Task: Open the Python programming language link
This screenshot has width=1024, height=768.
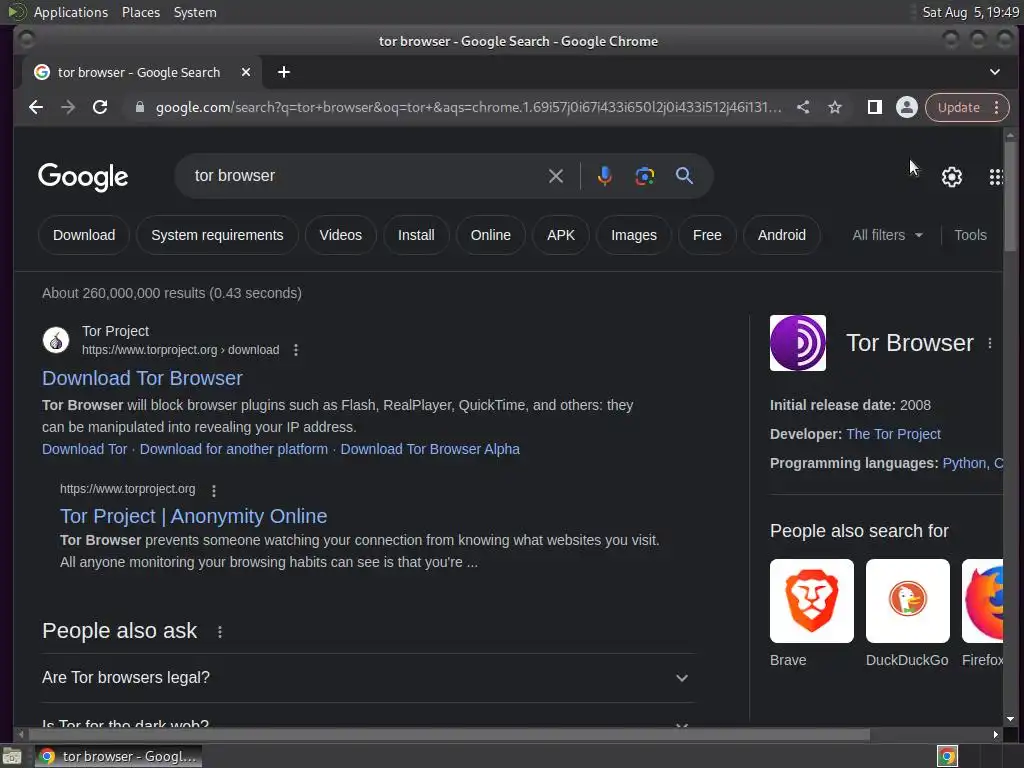Action: 965,463
